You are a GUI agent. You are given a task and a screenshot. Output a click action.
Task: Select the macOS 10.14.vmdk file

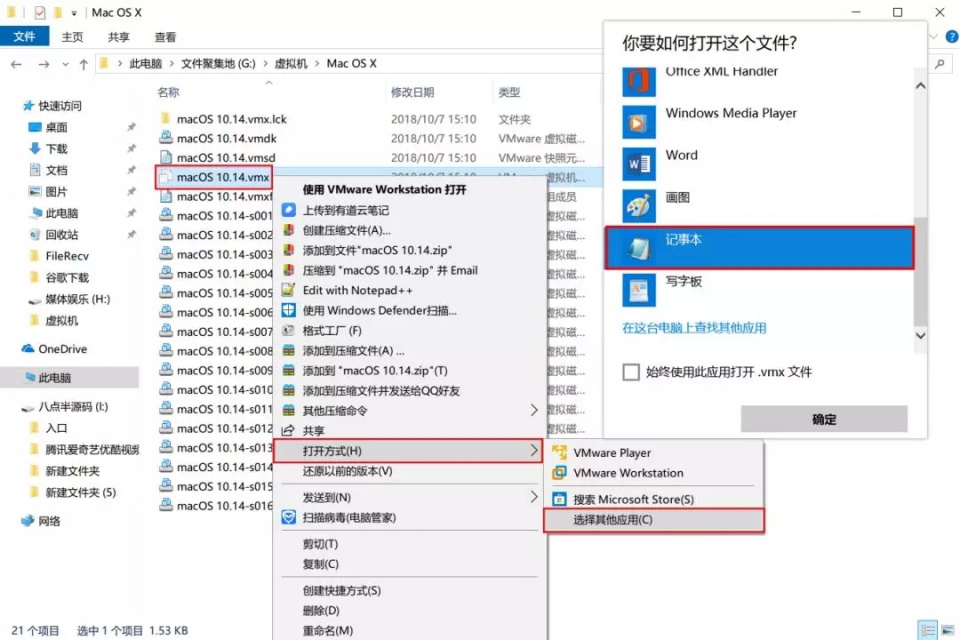(x=227, y=138)
